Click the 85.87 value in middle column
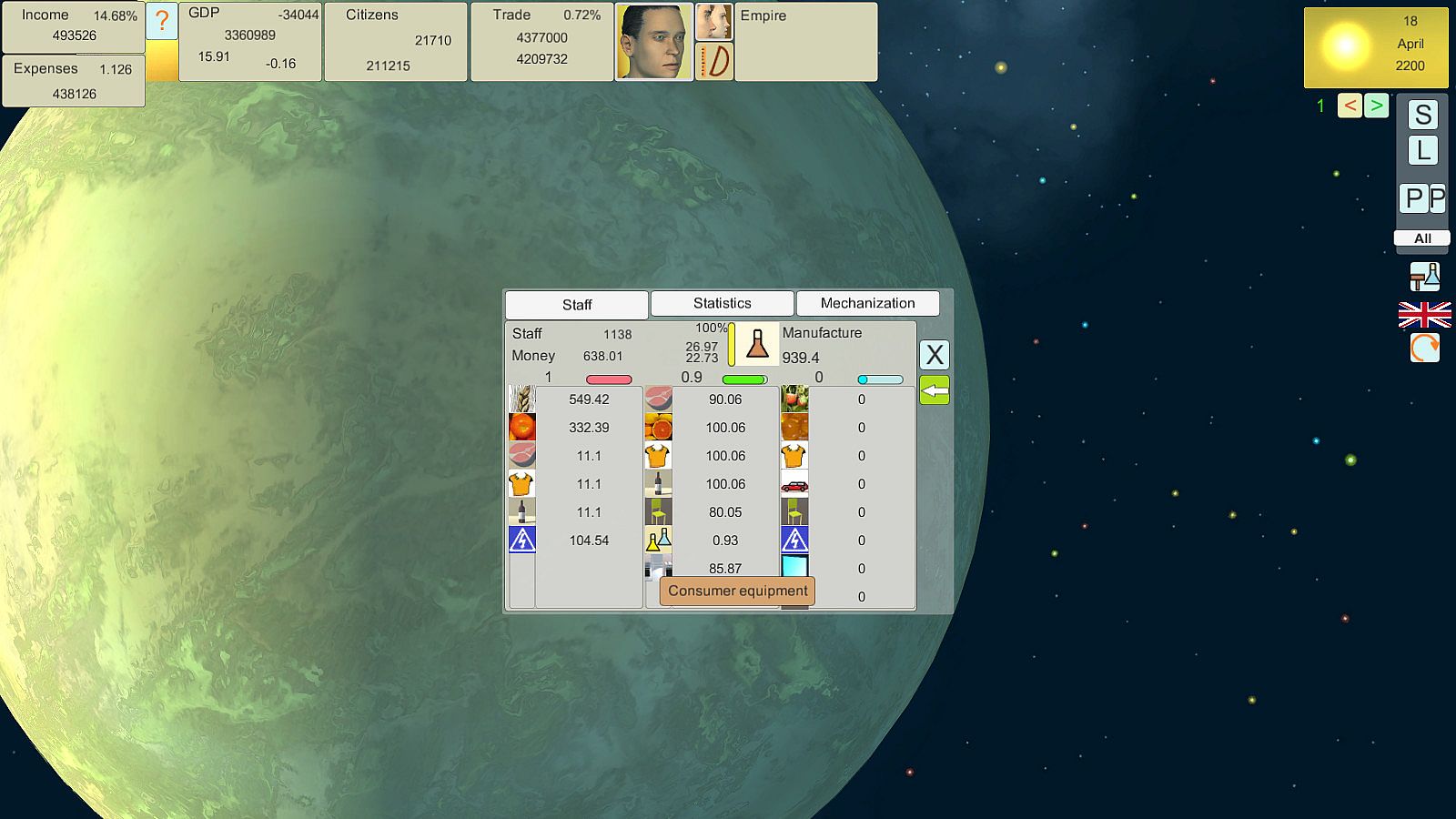The height and width of the screenshot is (819, 1456). [725, 569]
